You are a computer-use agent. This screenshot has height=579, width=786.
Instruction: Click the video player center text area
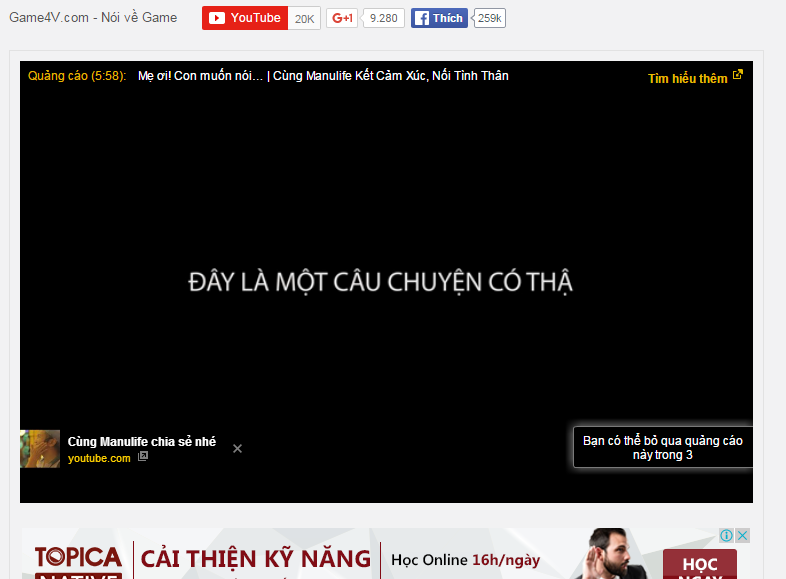point(380,282)
